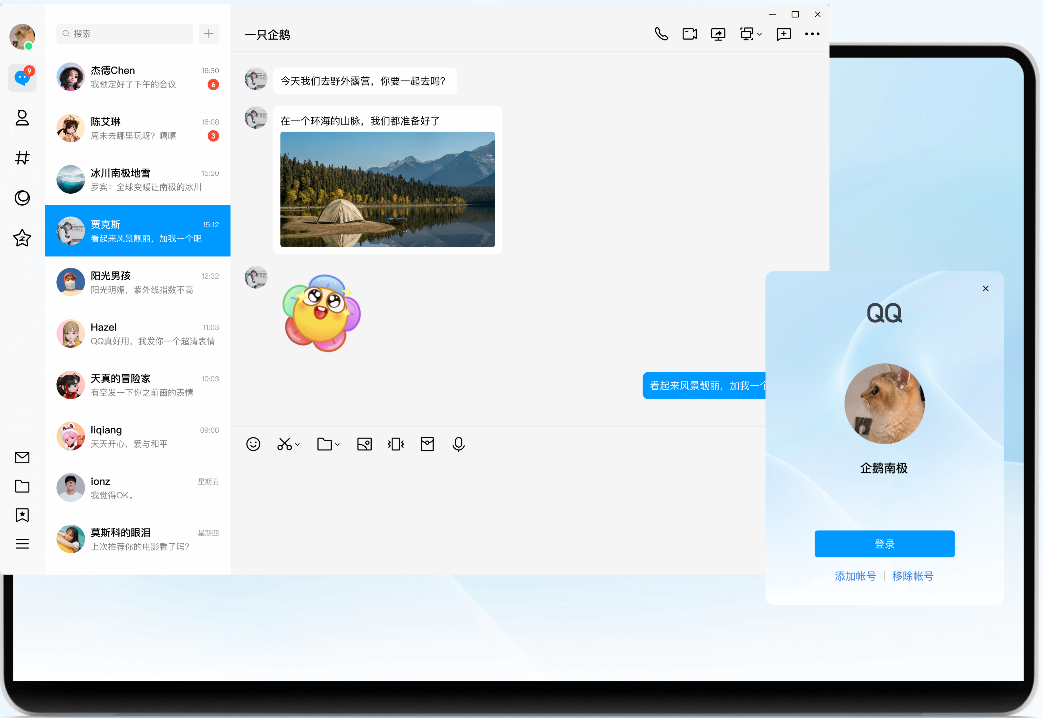1043x718 pixels.
Task: Click the 添加帐号 add account link
Action: coord(855,576)
